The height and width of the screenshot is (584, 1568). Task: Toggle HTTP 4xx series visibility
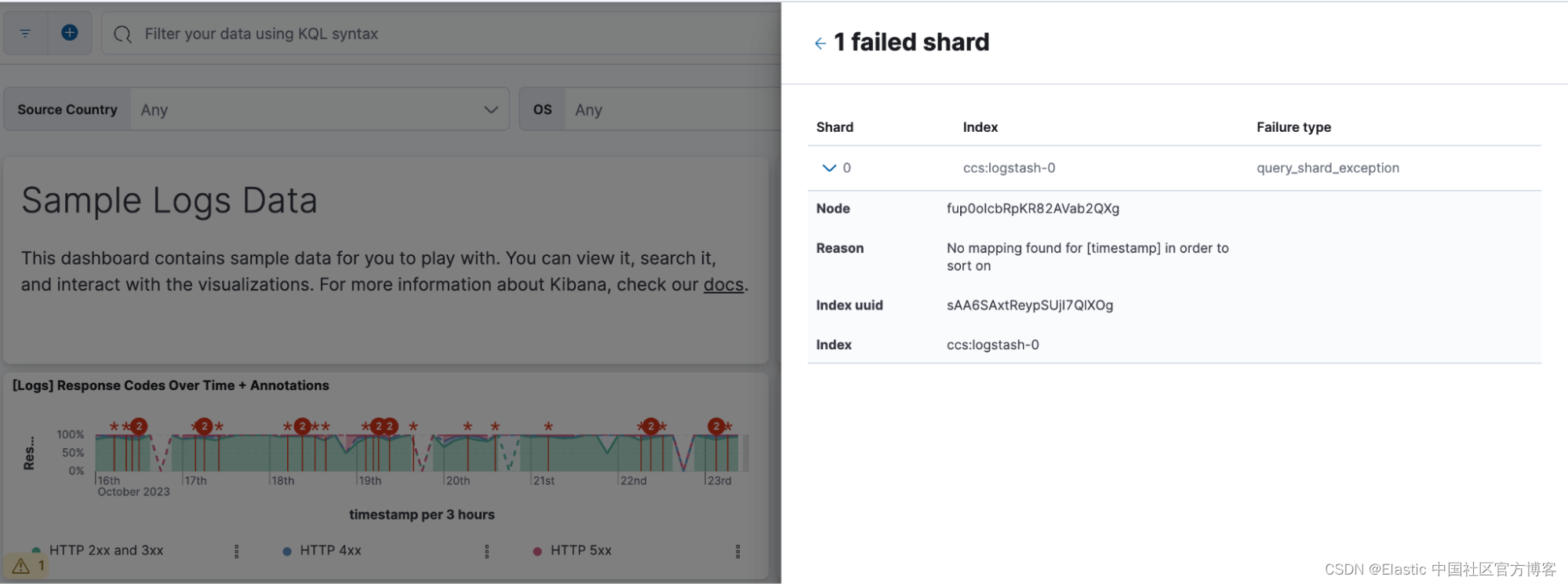(x=330, y=550)
